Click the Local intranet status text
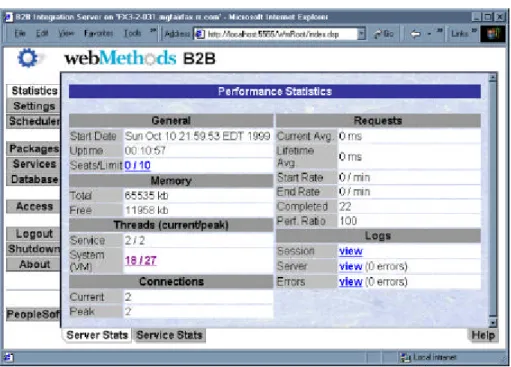 pos(435,357)
